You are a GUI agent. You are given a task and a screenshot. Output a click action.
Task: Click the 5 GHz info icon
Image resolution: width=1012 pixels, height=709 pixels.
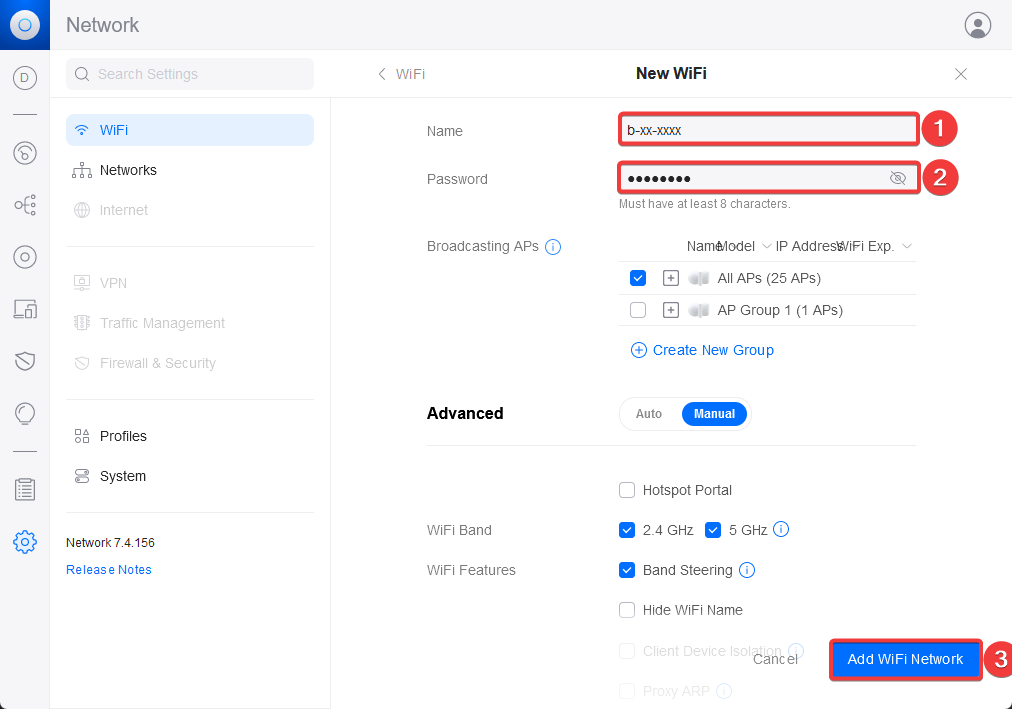[x=781, y=530]
